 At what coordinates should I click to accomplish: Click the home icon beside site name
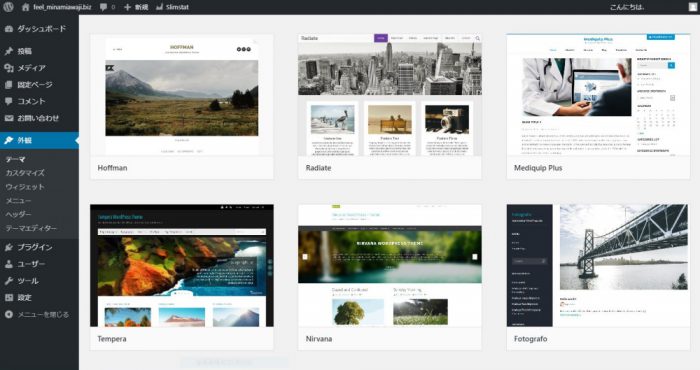[x=25, y=7]
